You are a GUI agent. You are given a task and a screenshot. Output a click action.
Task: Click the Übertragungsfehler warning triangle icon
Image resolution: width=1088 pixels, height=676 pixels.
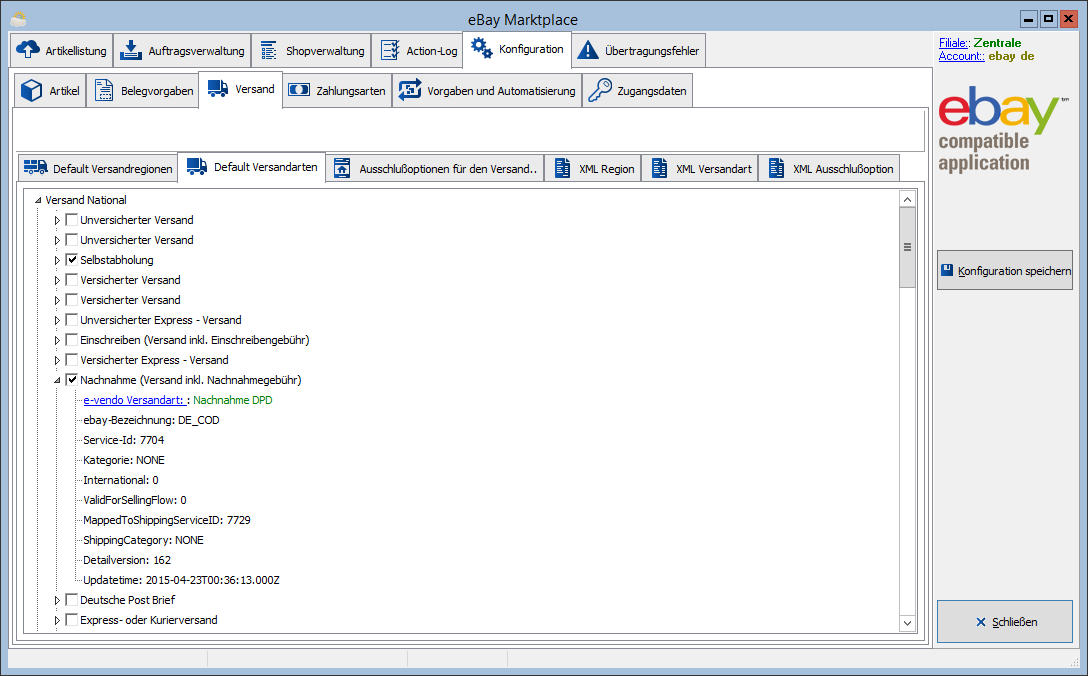[x=588, y=50]
